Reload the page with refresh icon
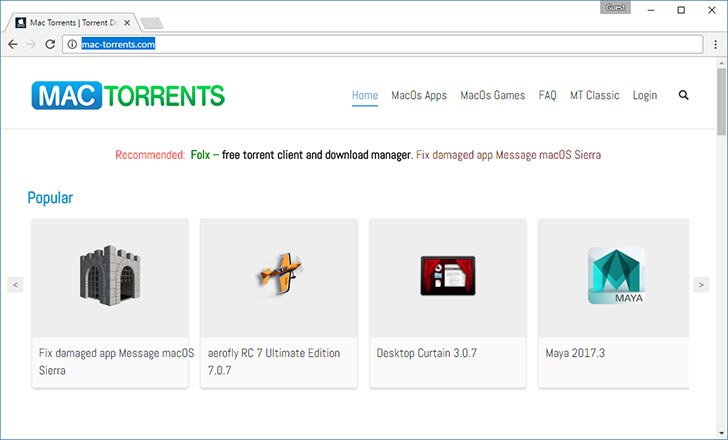Image resolution: width=728 pixels, height=440 pixels. point(50,44)
